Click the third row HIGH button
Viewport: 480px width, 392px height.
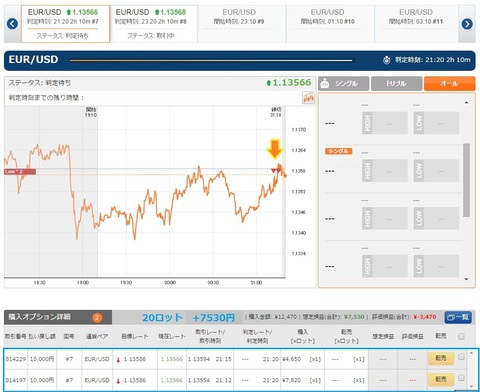tap(385, 218)
